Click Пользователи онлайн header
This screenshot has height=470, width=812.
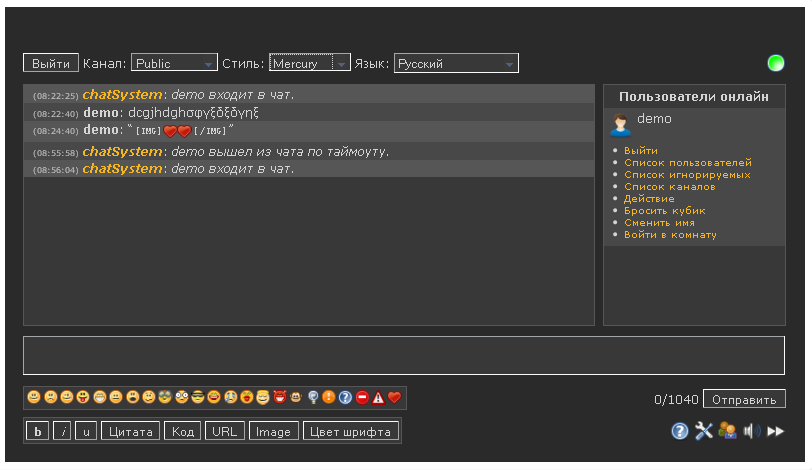pos(694,97)
